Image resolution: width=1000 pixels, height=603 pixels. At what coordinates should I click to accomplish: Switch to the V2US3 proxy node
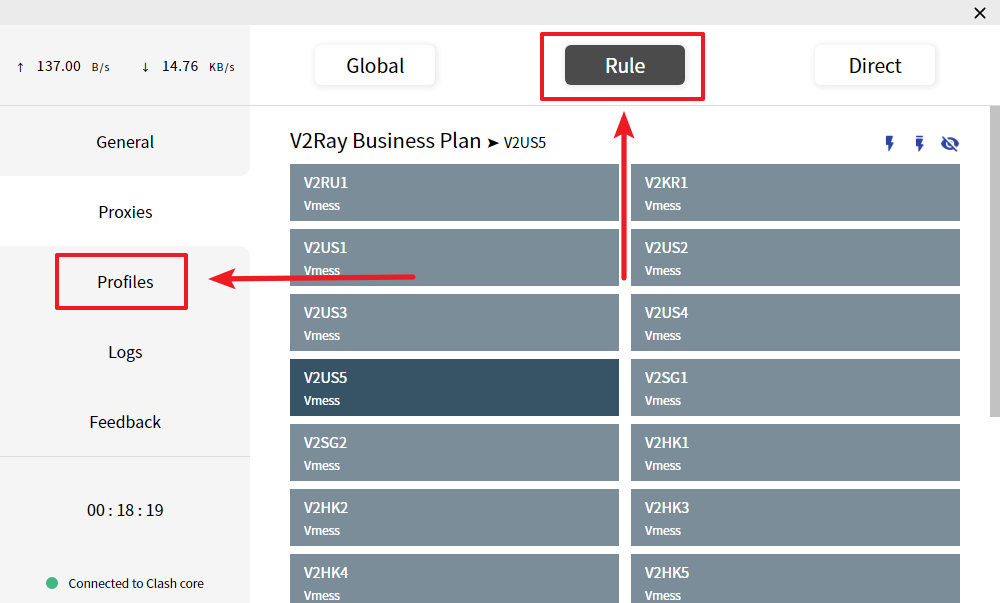click(454, 323)
